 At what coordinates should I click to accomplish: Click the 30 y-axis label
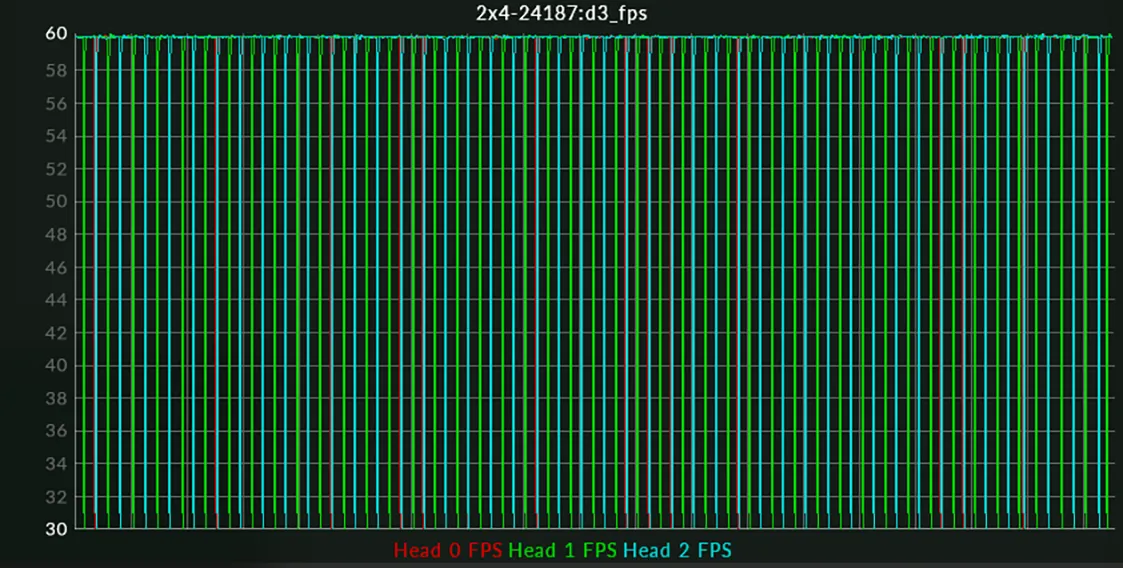click(57, 529)
